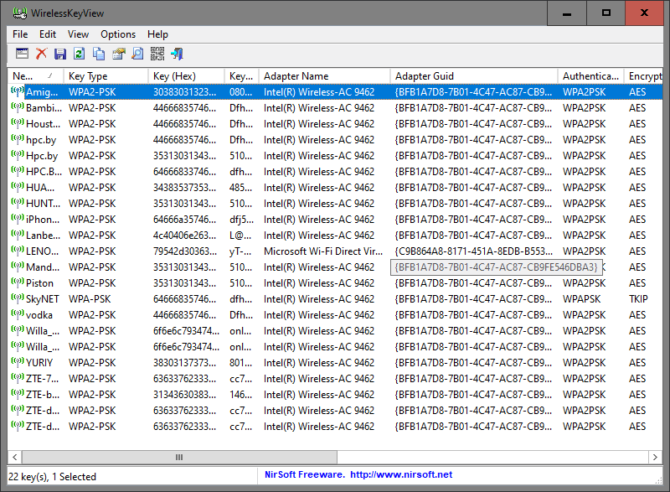The height and width of the screenshot is (492, 670).
Task: Click the wireless icon beside HUNT... row
Action: click(18, 203)
